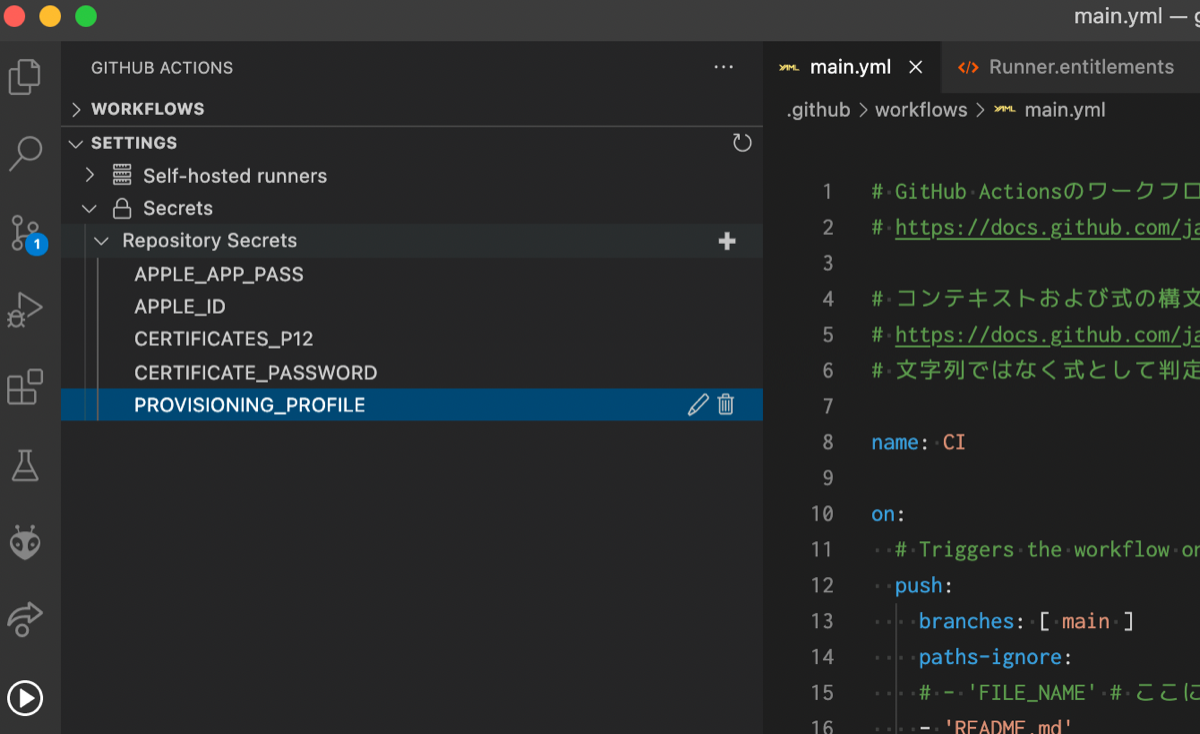Image resolution: width=1200 pixels, height=734 pixels.
Task: Open the docs.github.com link on line 5
Action: tap(1047, 334)
